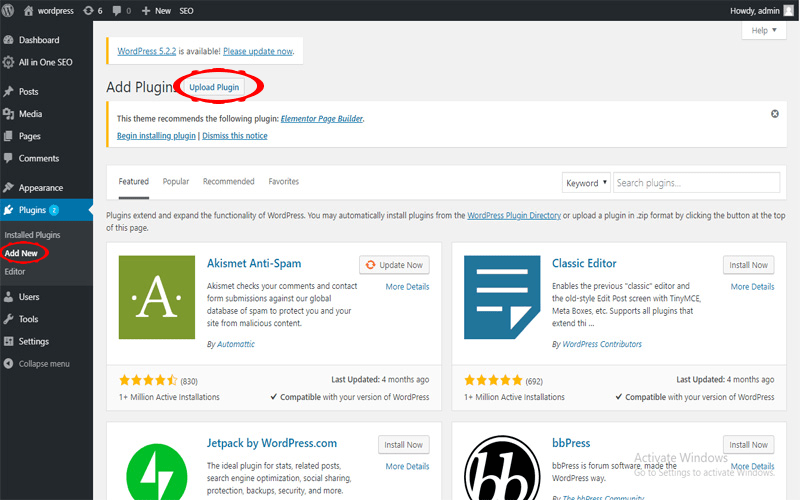Click the plus New icon in admin bar

[x=145, y=11]
